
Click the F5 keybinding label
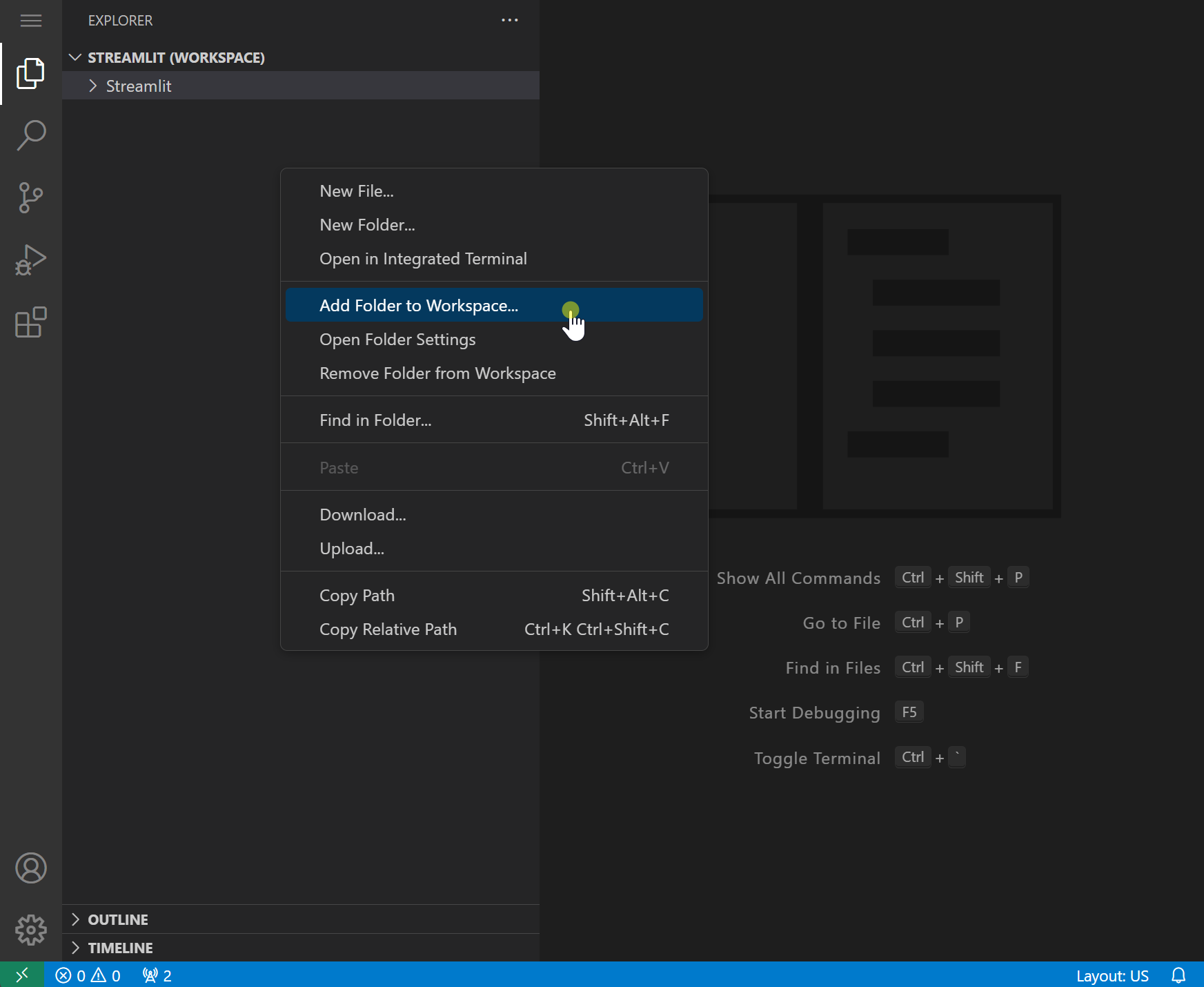[x=909, y=712]
